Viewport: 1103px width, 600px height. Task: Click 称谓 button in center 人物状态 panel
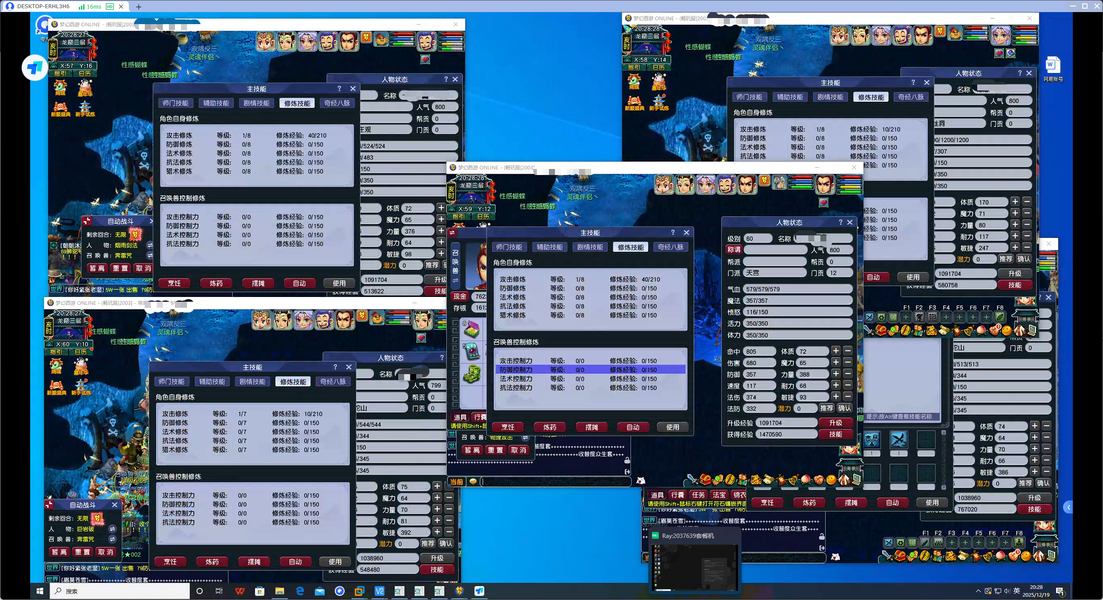[x=734, y=250]
